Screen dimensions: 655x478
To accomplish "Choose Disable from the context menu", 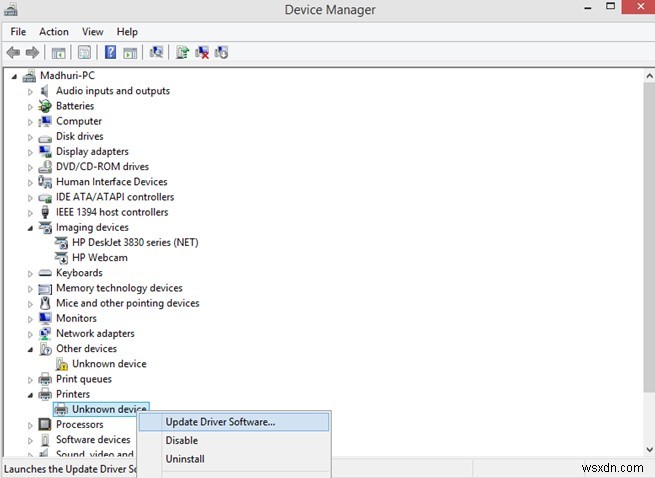I will [234, 440].
